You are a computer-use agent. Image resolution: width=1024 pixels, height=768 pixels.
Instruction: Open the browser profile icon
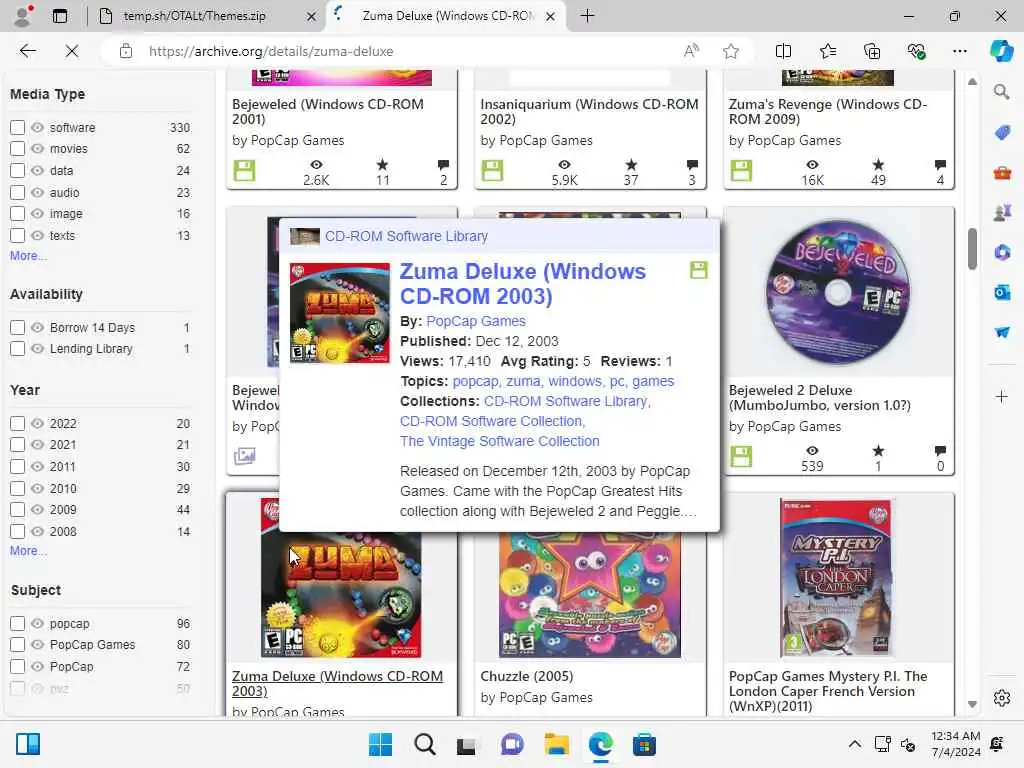pos(24,16)
